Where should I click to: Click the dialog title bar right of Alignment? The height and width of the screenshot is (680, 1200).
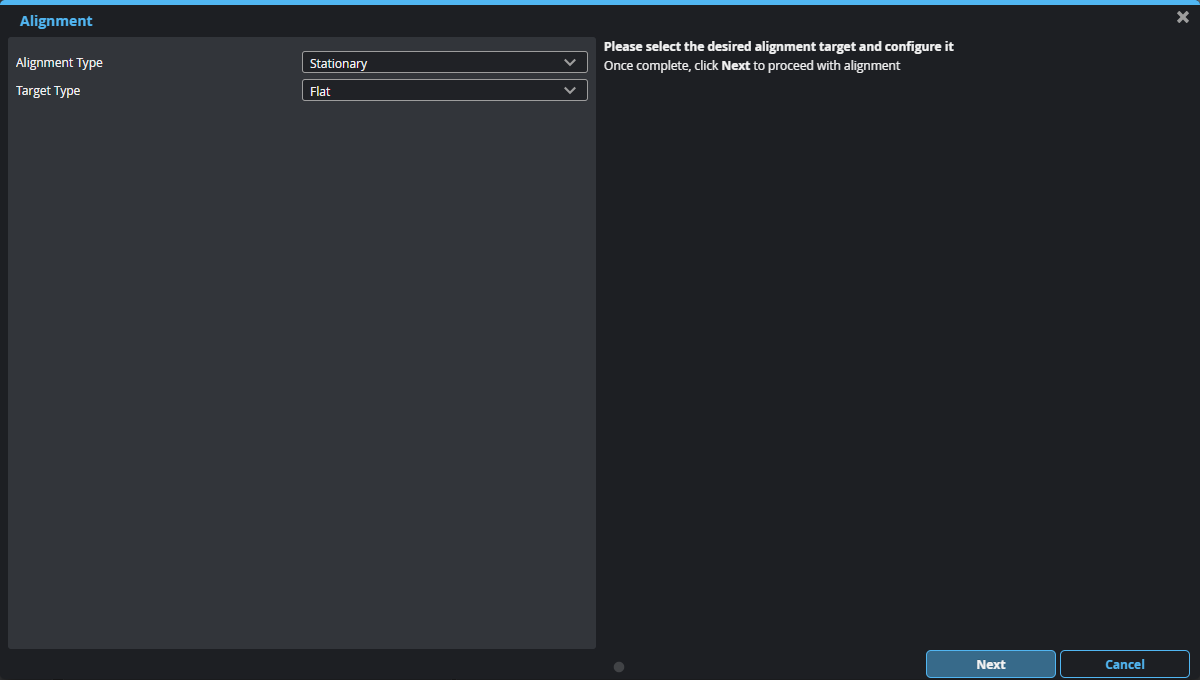600,21
